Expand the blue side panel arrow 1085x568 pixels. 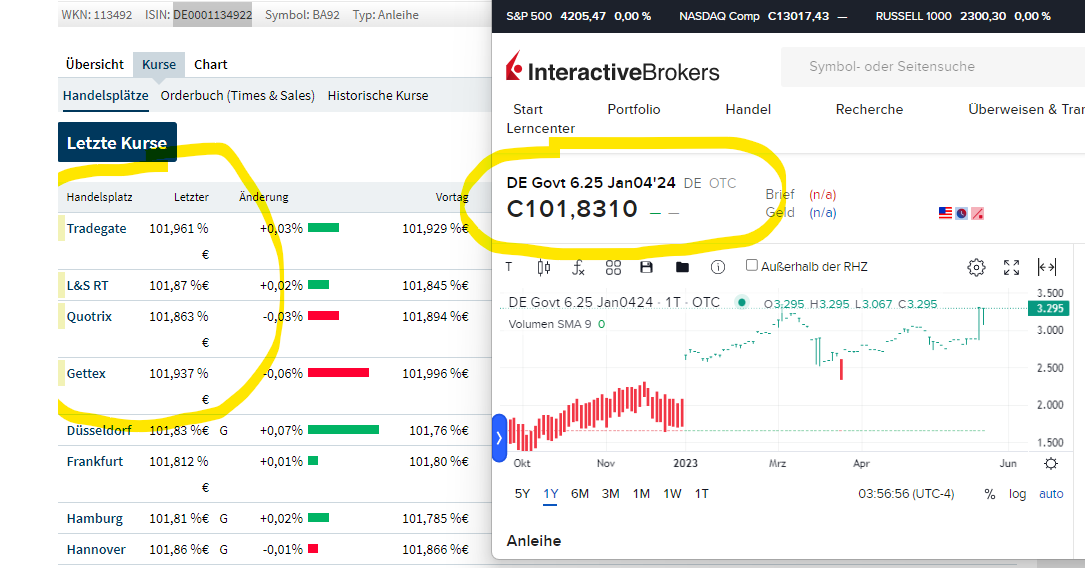tap(499, 438)
